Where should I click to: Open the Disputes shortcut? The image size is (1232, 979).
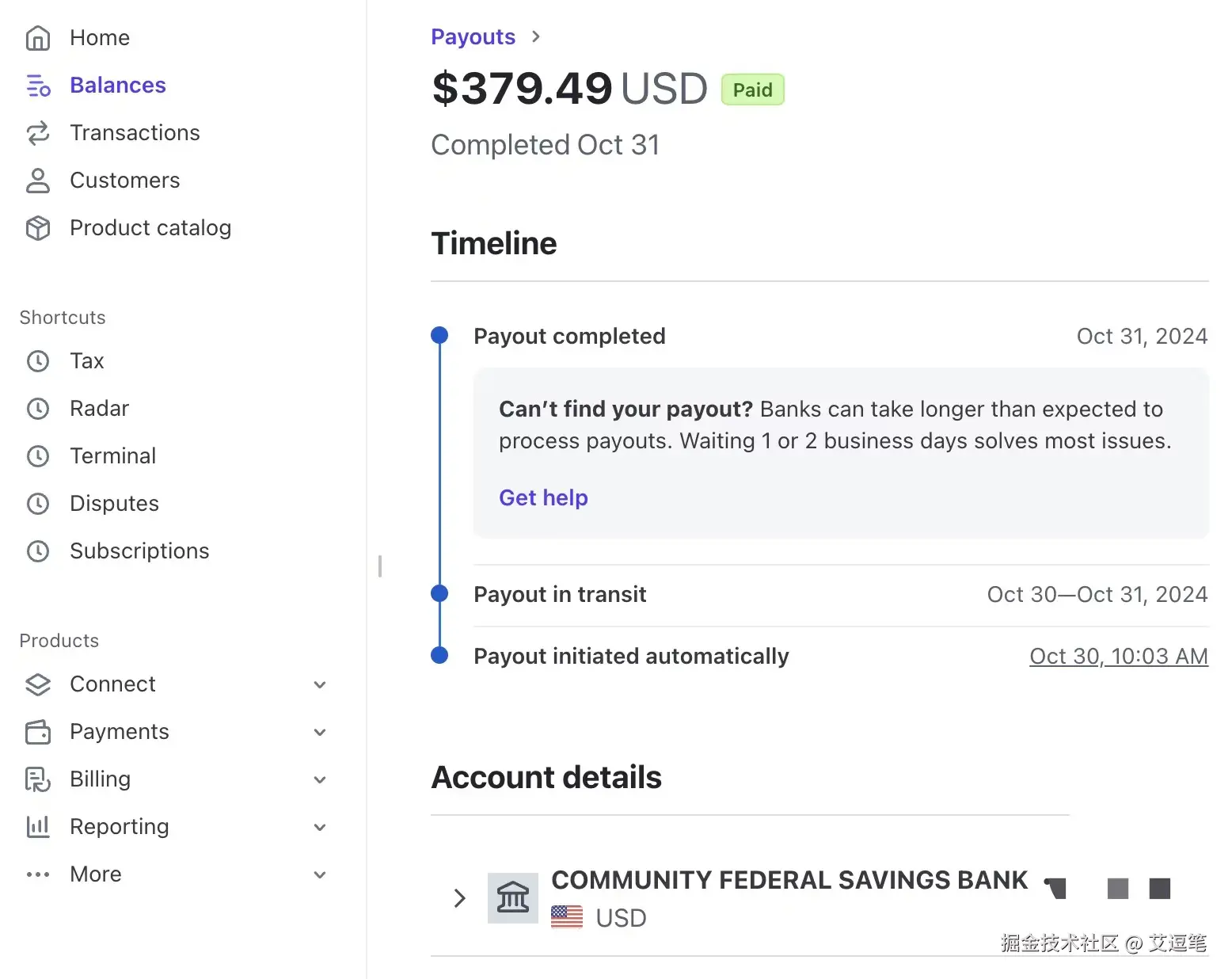pyautogui.click(x=114, y=504)
